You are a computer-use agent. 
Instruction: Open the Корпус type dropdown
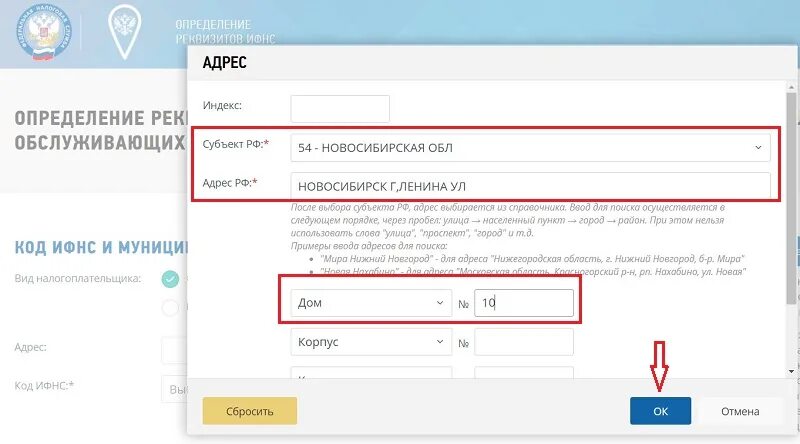(x=371, y=342)
